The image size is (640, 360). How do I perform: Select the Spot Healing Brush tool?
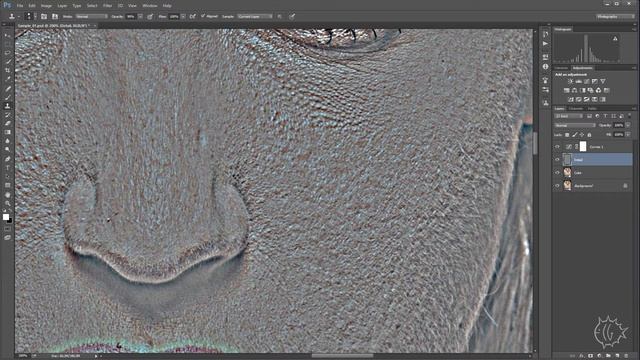point(7,88)
